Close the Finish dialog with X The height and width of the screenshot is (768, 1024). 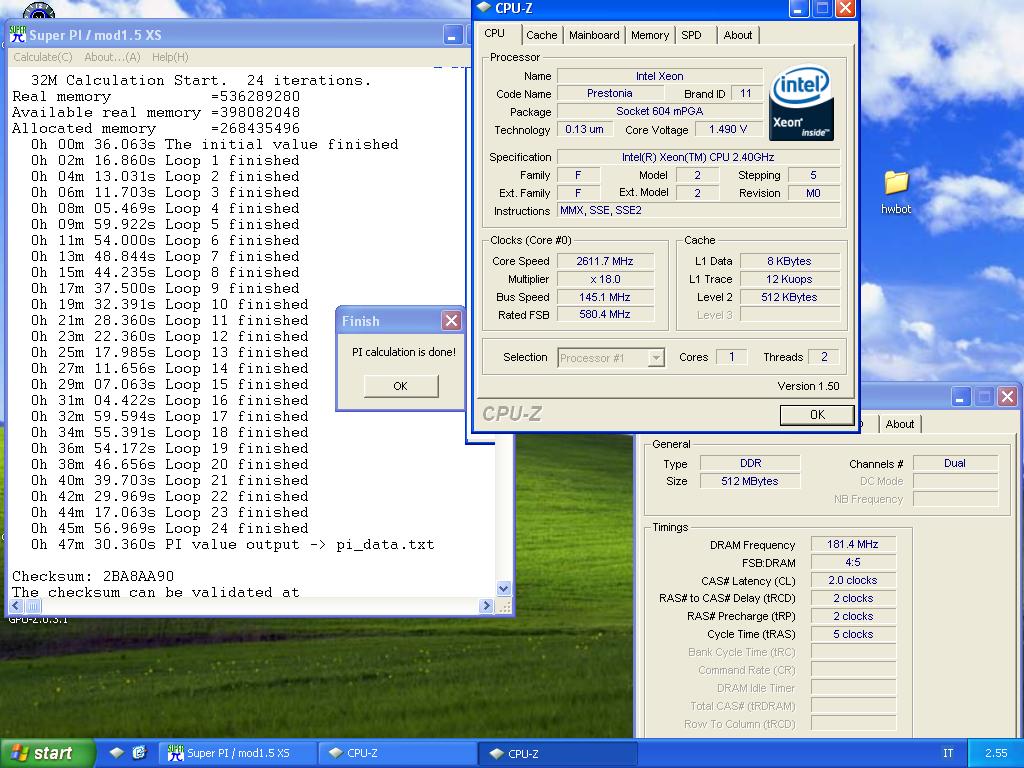pyautogui.click(x=451, y=321)
